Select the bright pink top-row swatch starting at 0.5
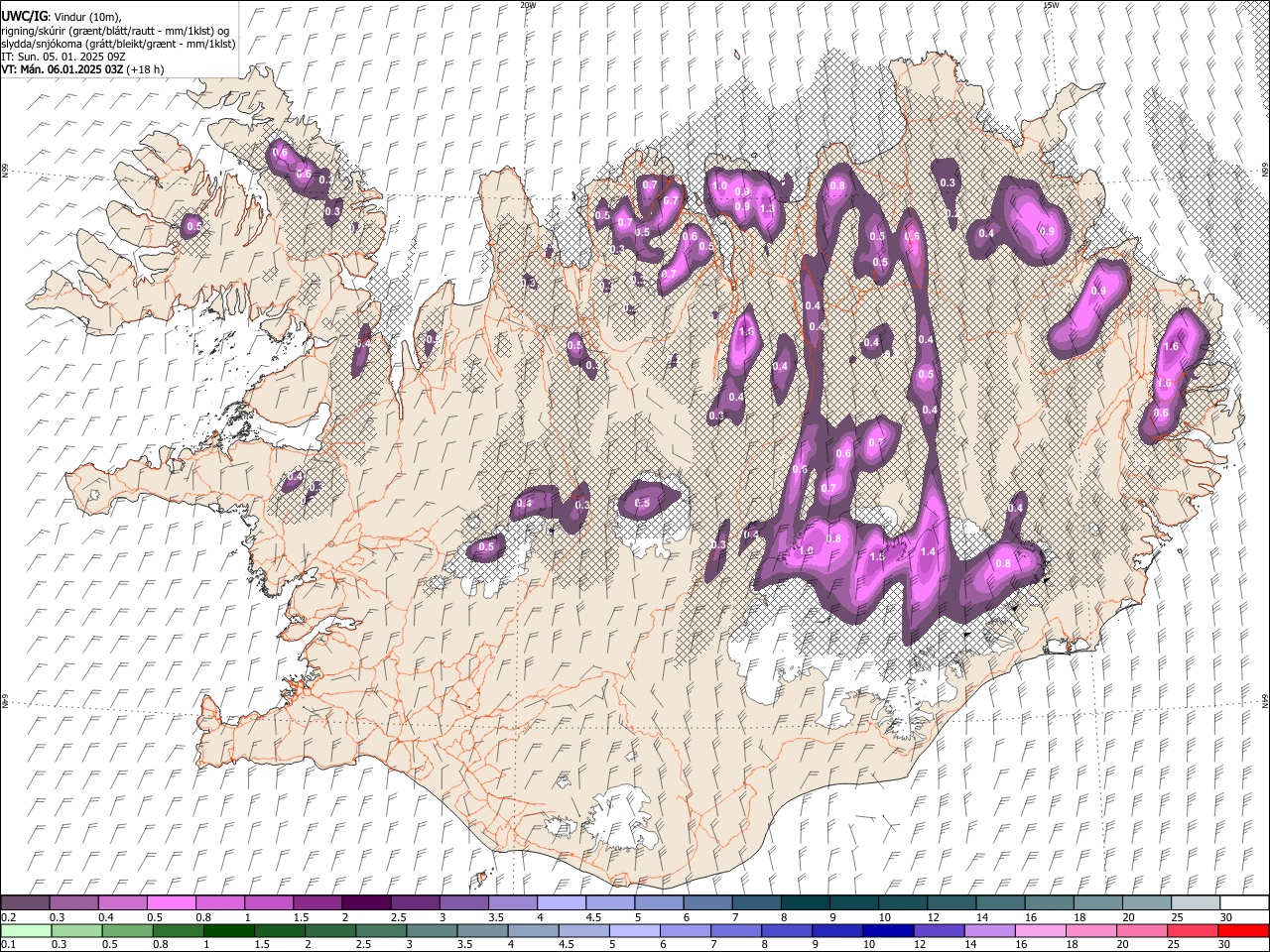 171,902
